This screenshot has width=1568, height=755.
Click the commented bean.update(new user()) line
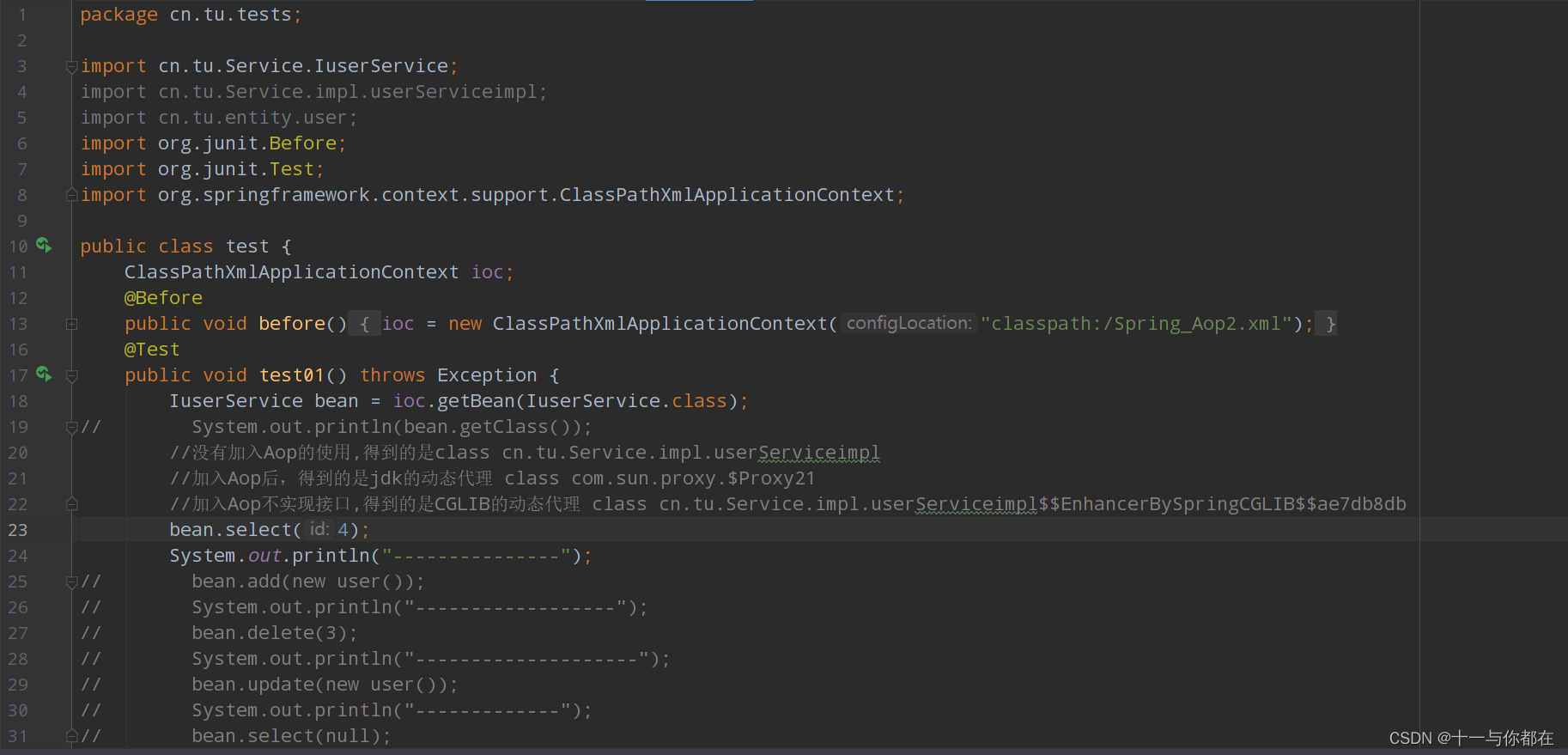325,685
